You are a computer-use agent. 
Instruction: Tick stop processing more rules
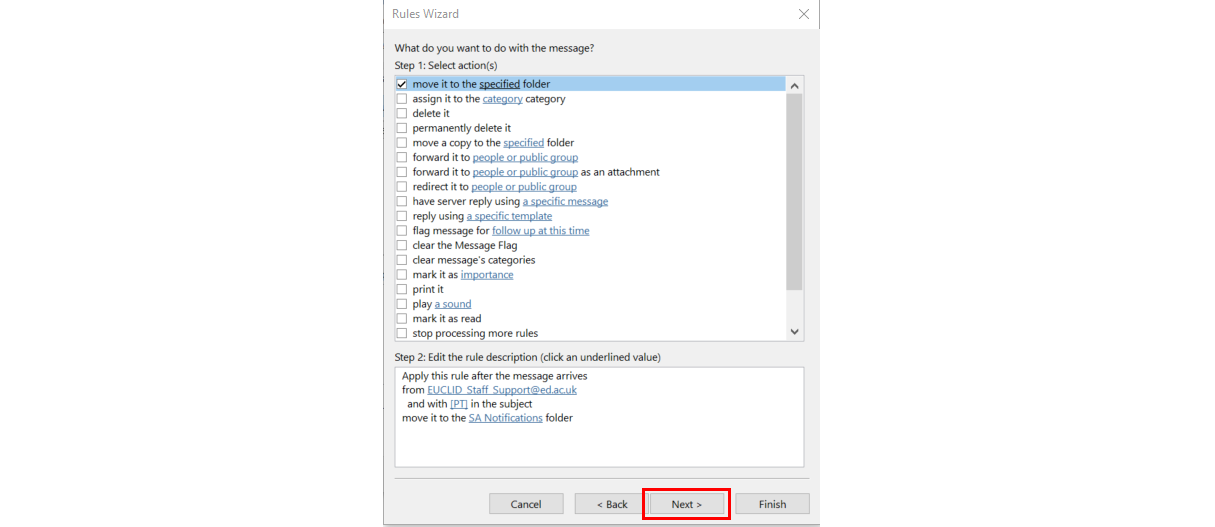click(402, 334)
